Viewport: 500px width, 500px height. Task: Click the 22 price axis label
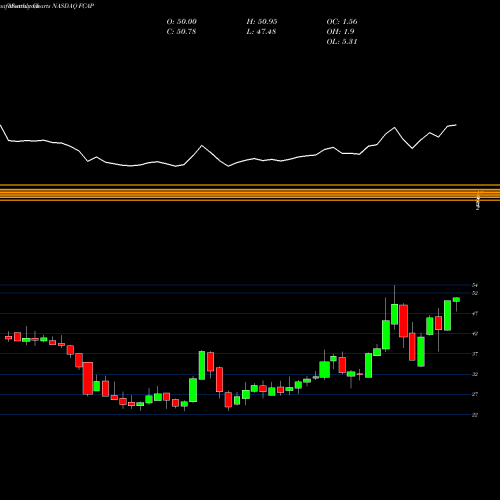pos(475,415)
